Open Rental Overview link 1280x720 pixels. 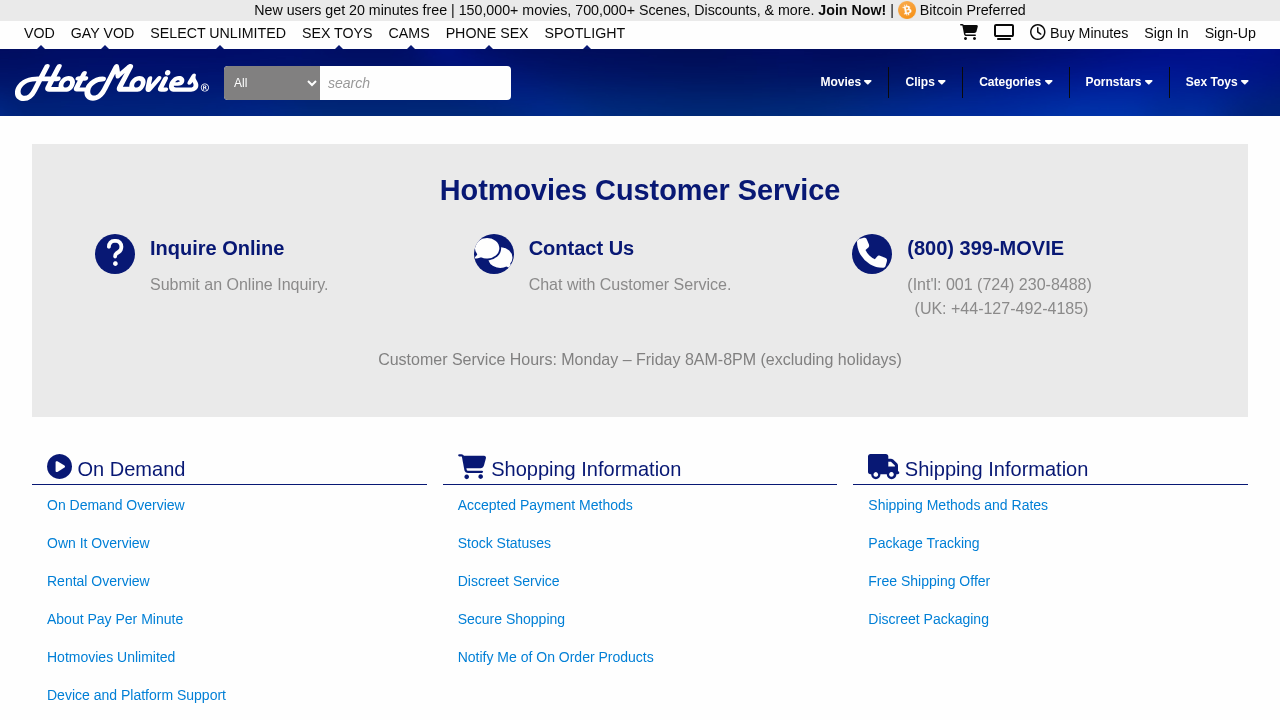98,581
